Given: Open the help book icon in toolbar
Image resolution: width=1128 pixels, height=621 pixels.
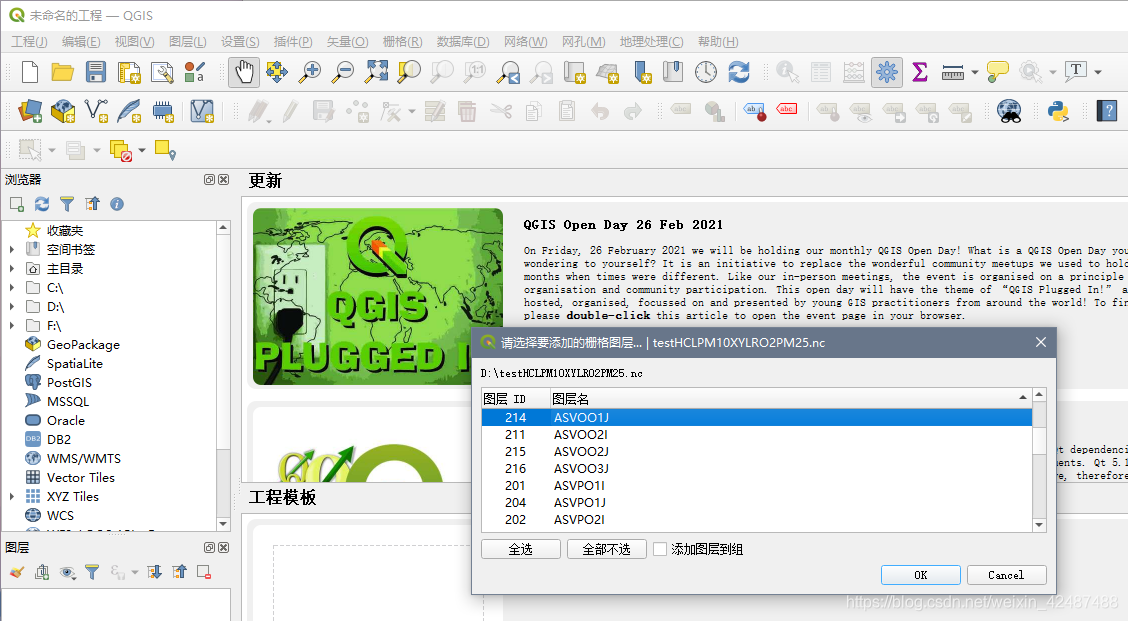Looking at the screenshot, I should (1106, 111).
